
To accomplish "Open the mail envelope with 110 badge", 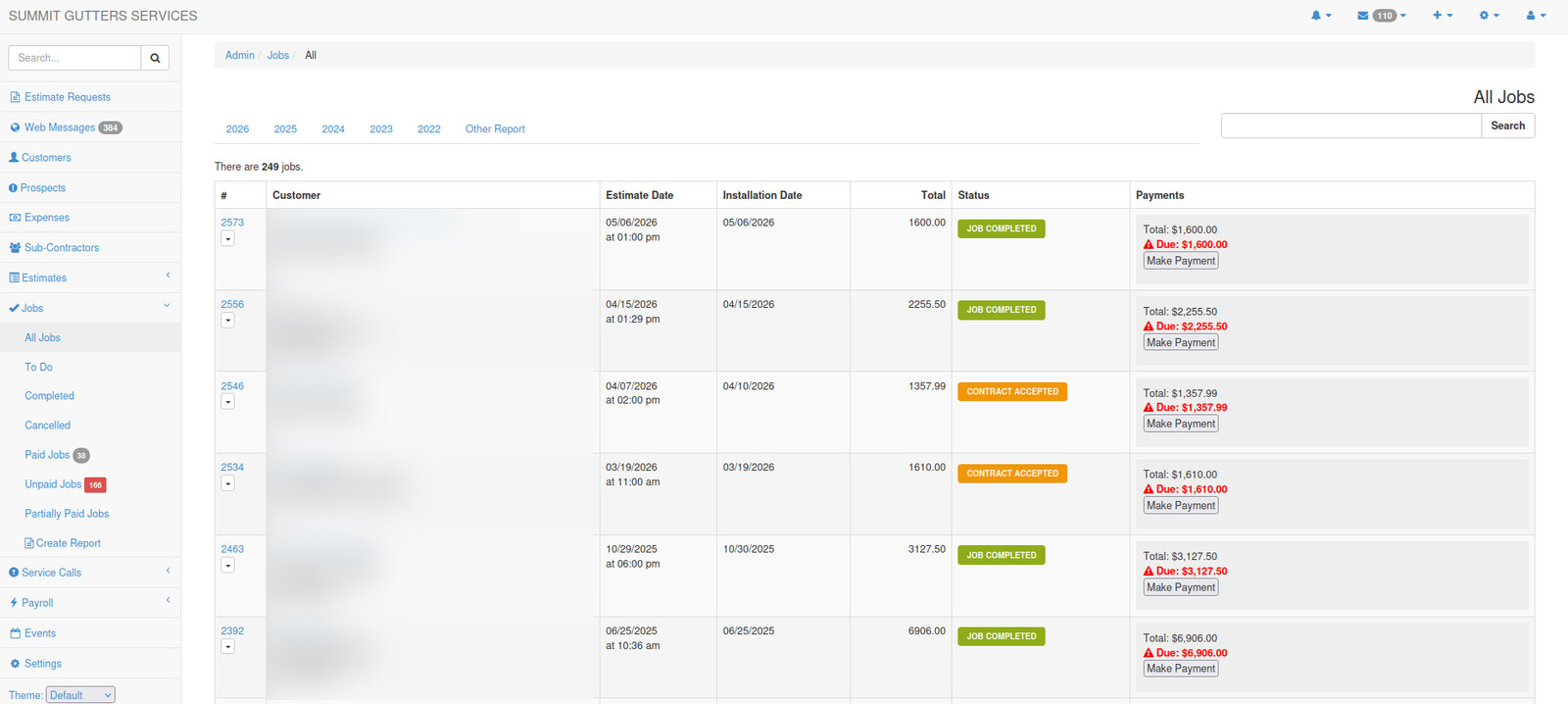I will pos(1382,16).
